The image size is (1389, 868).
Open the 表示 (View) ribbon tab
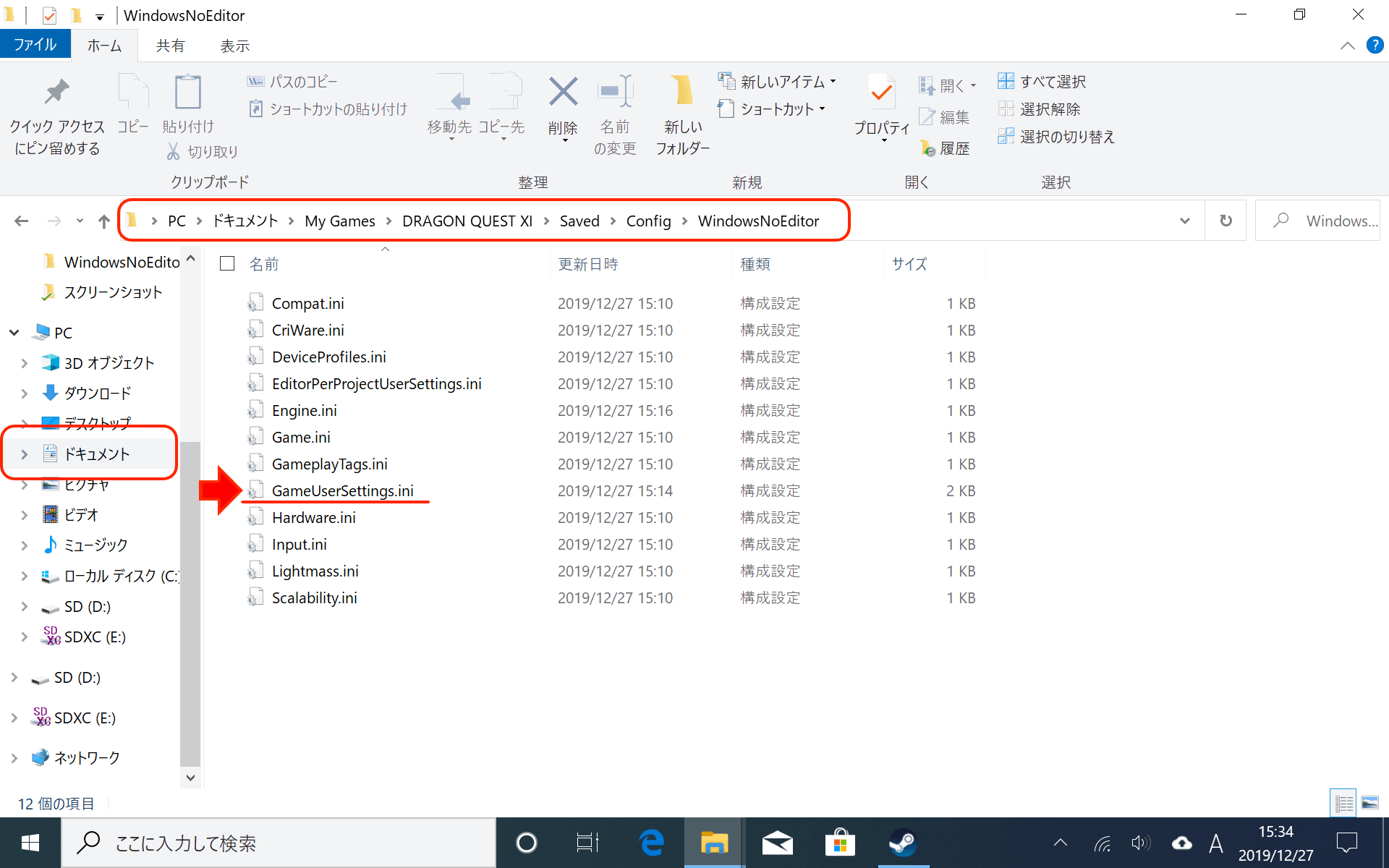234,46
